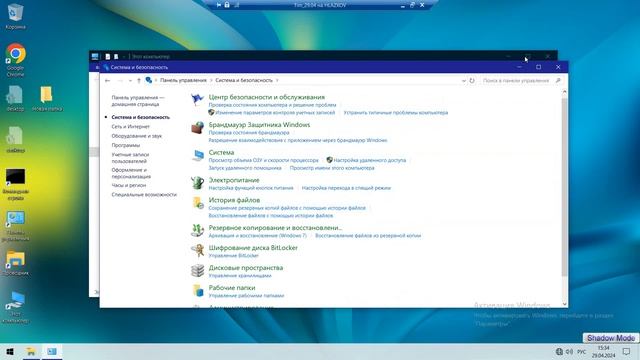Open Учетные записи пользователей in sidebar
Viewport: 640px width, 360px height.
point(130,158)
